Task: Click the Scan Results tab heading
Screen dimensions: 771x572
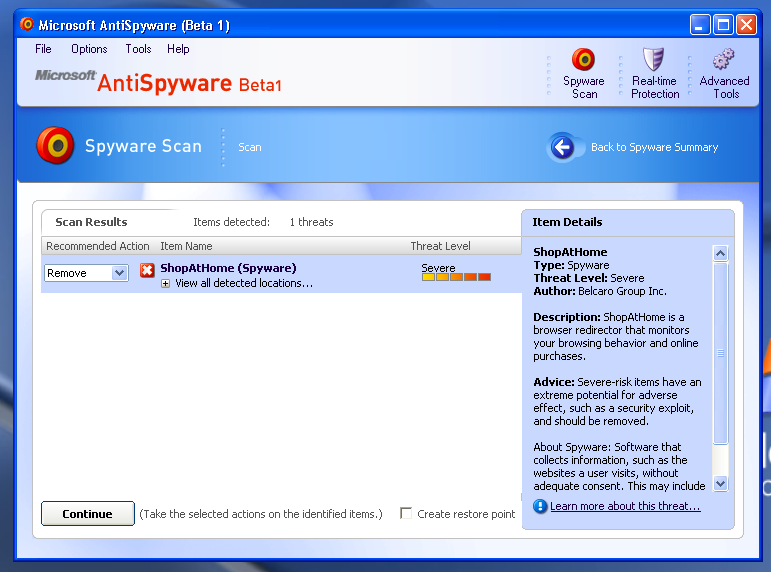Action: (91, 222)
